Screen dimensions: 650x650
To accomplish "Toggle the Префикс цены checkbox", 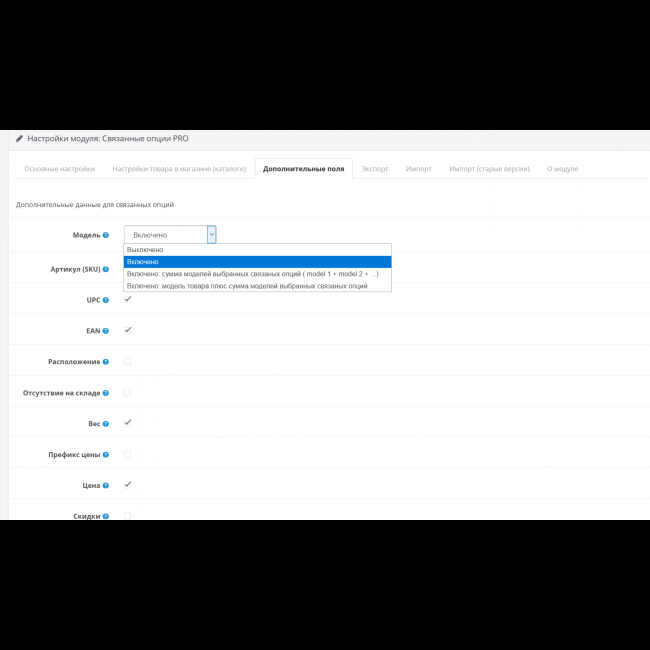I will pos(127,454).
